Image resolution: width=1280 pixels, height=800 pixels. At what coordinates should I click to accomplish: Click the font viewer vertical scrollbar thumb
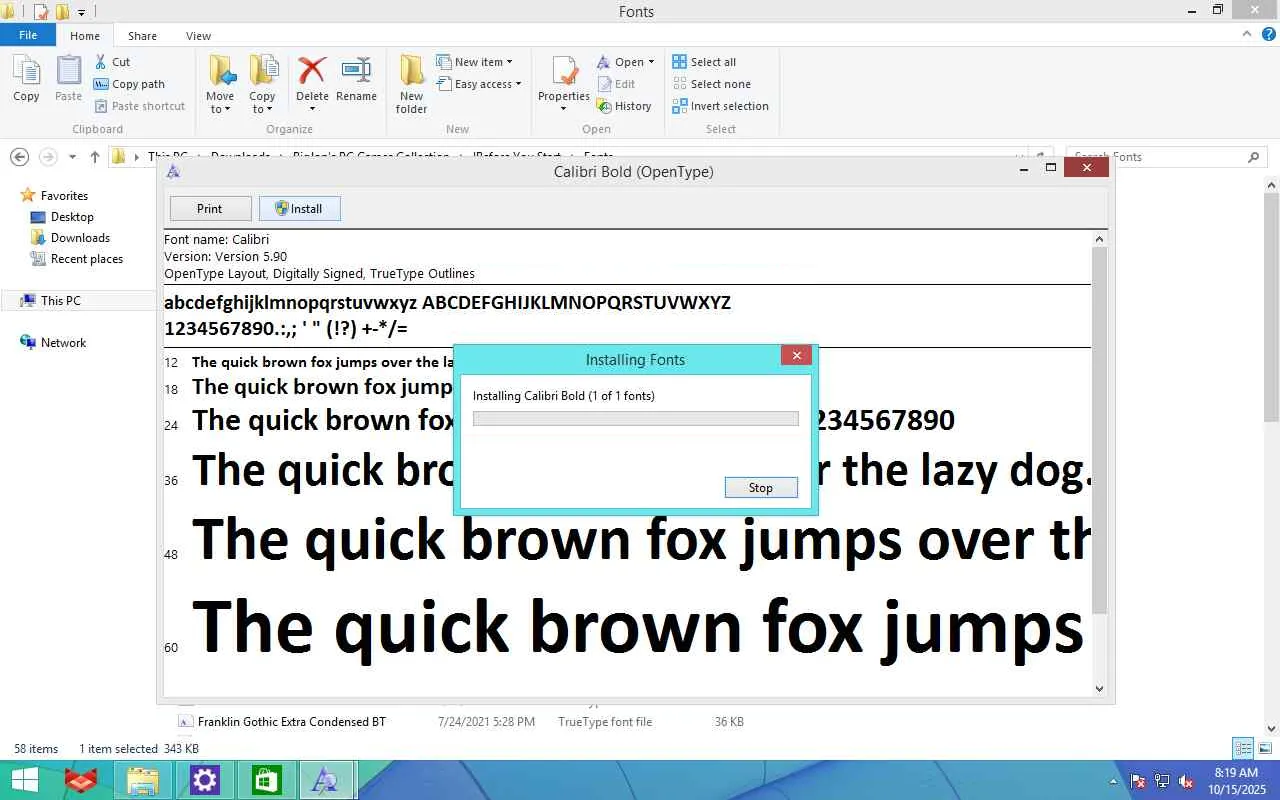1100,430
